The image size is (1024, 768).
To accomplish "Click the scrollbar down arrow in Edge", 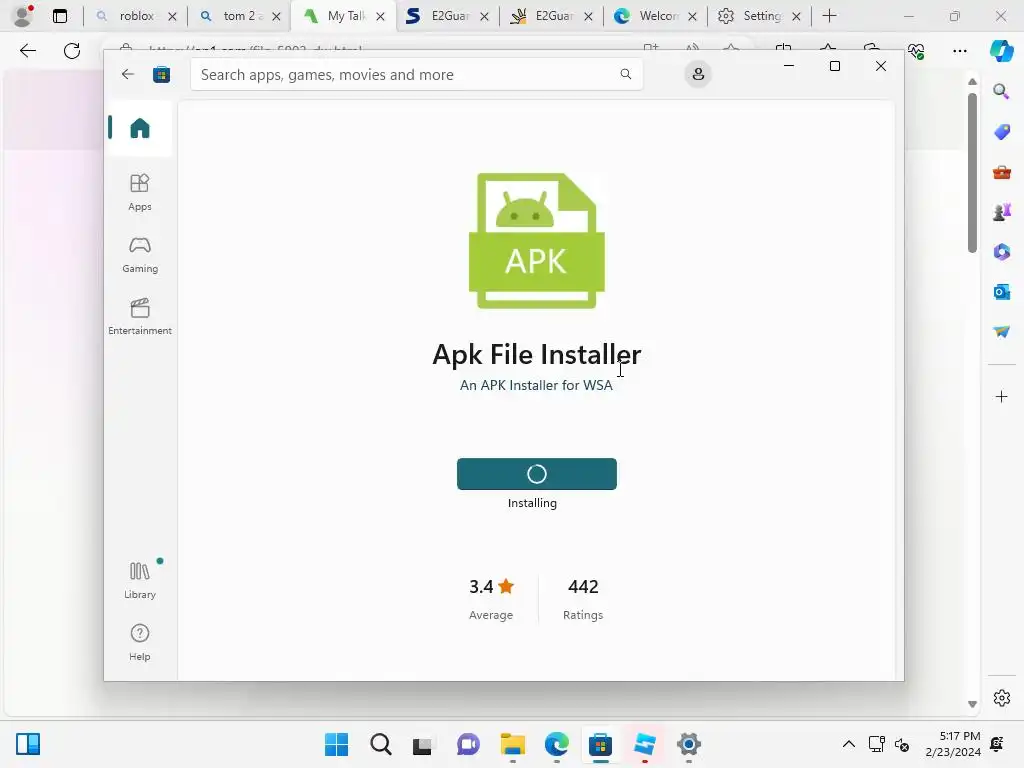I will click(x=972, y=704).
